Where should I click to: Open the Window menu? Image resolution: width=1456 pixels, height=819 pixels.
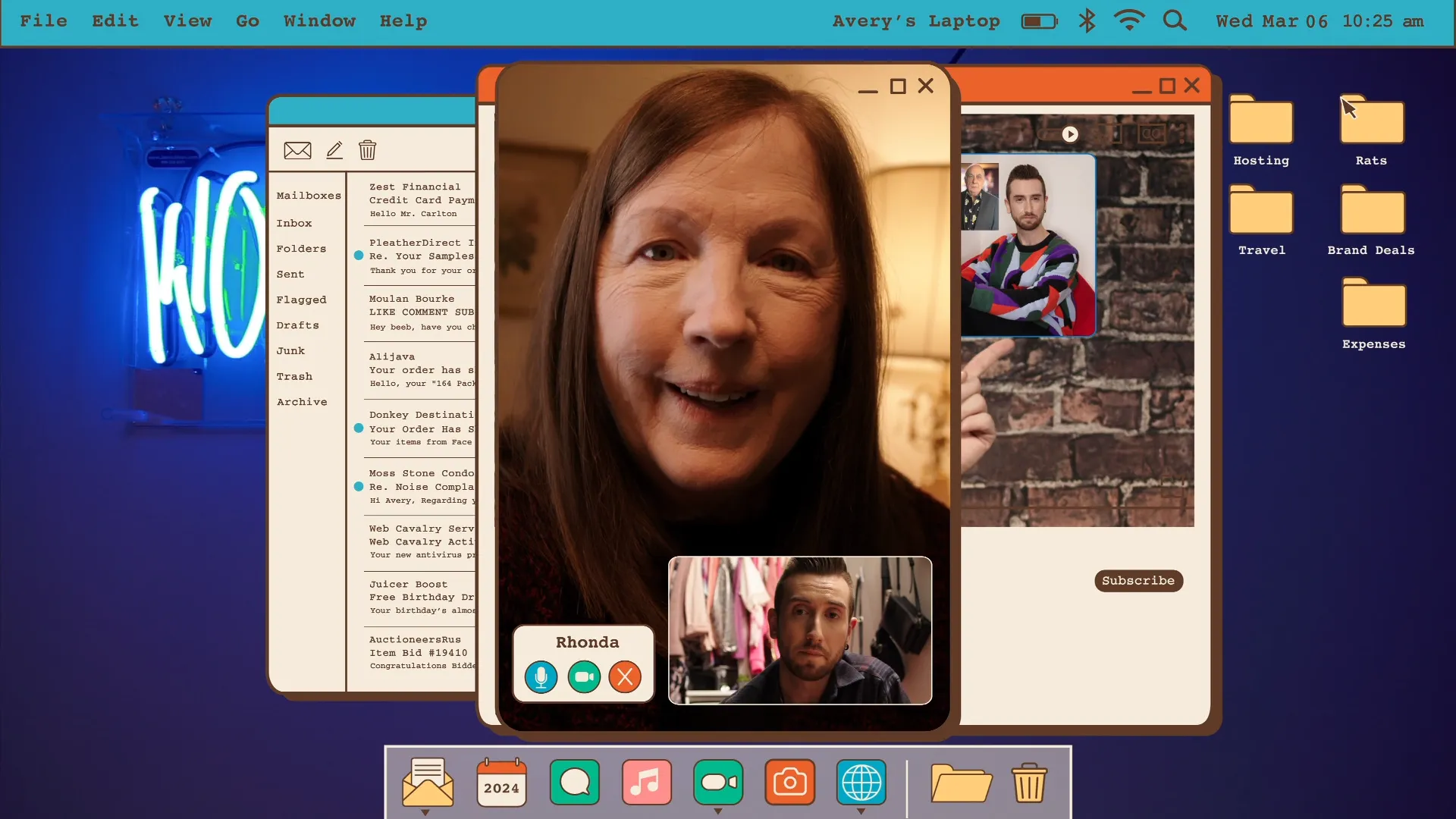tap(319, 20)
